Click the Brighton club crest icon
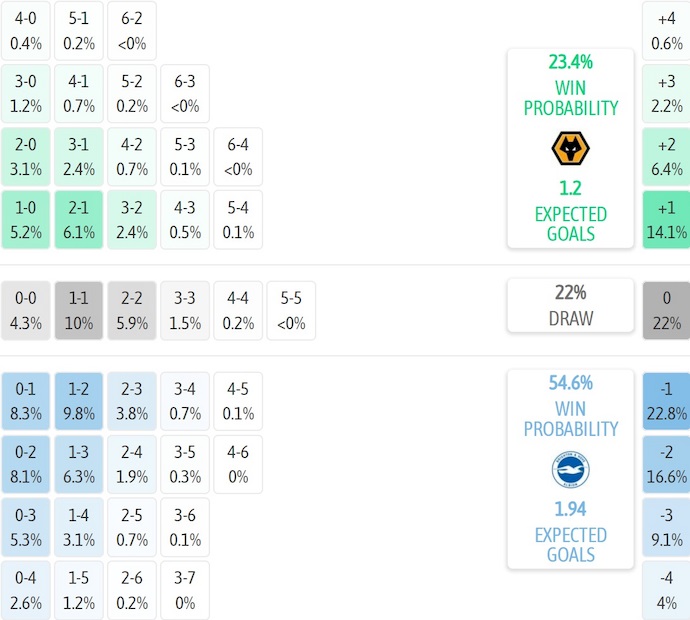The height and width of the screenshot is (620, 690). pos(570,470)
